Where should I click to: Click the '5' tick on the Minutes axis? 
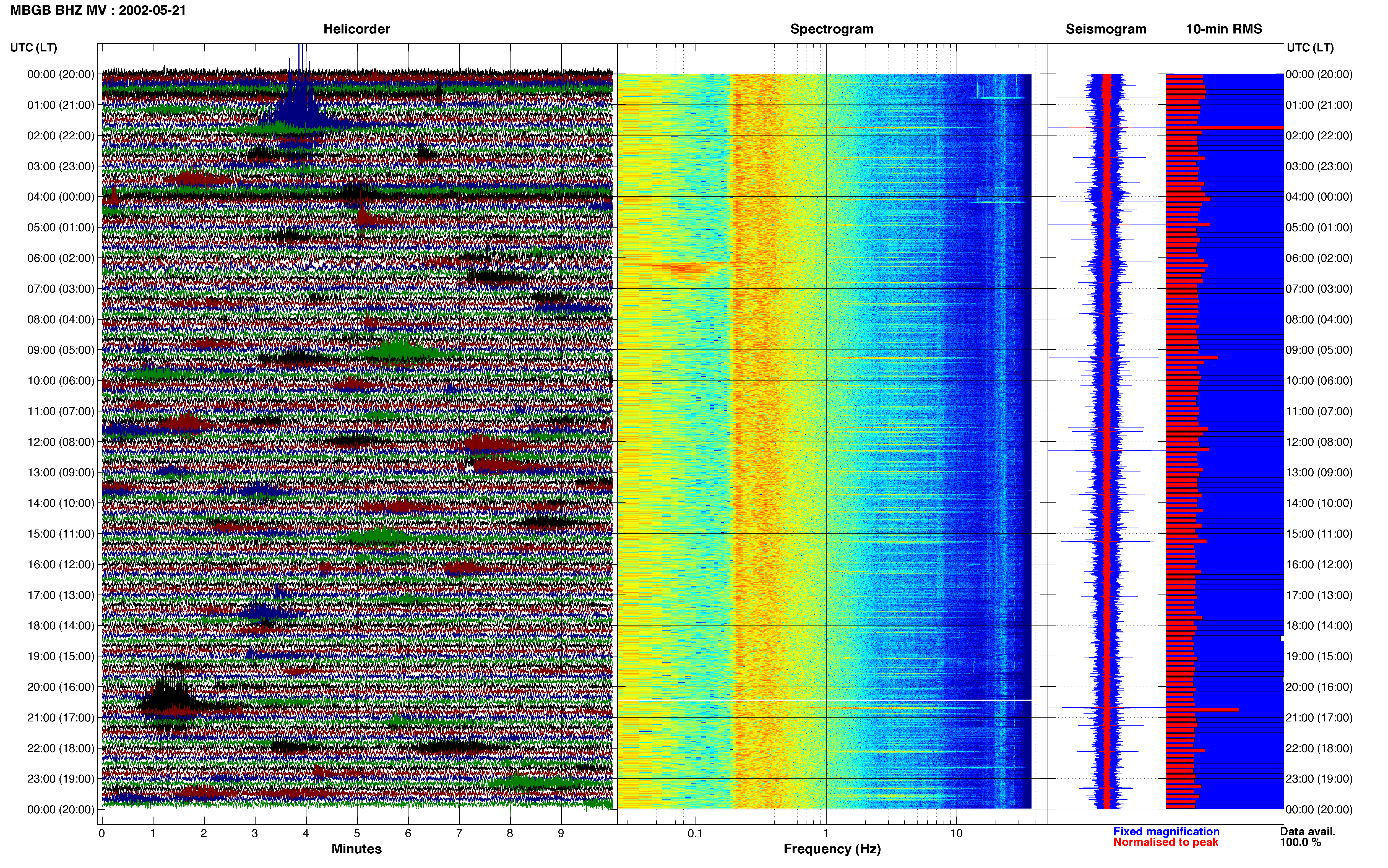click(x=357, y=833)
